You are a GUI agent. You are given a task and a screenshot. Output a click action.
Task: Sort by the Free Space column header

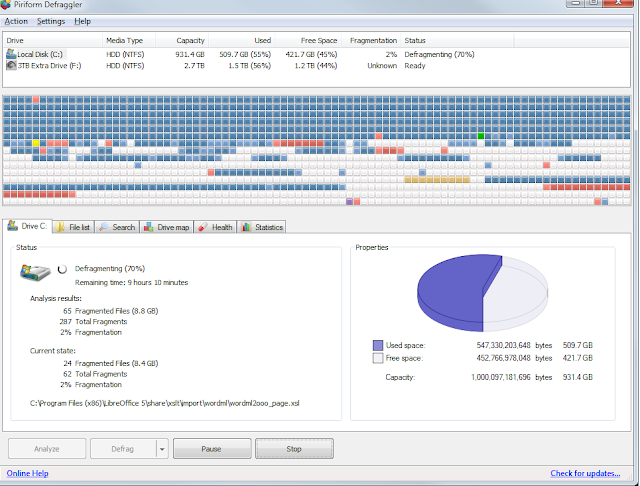(308, 40)
